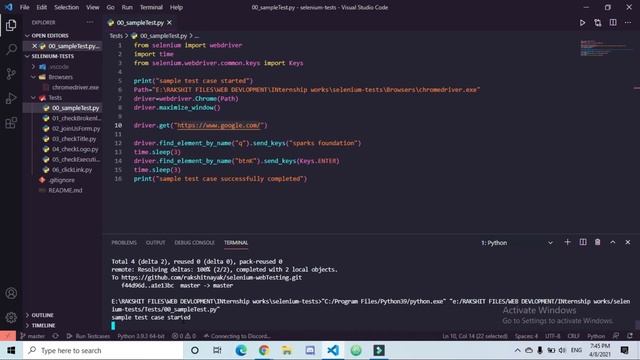The image size is (640, 360).
Task: Change Spaces: 4 indentation setting
Action: (526, 336)
